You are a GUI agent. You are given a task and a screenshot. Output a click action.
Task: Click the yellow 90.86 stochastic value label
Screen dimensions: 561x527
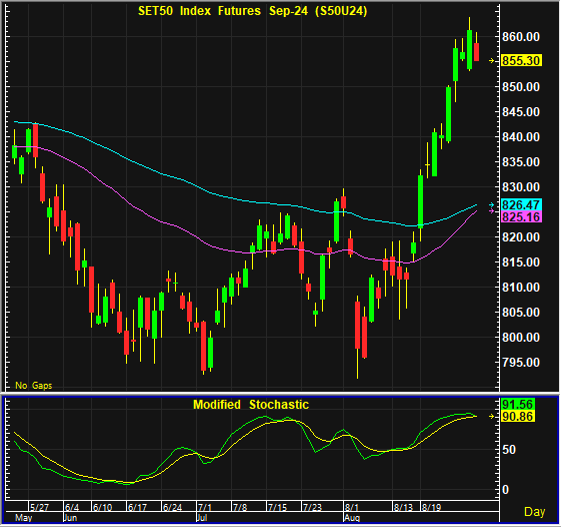pyautogui.click(x=518, y=416)
